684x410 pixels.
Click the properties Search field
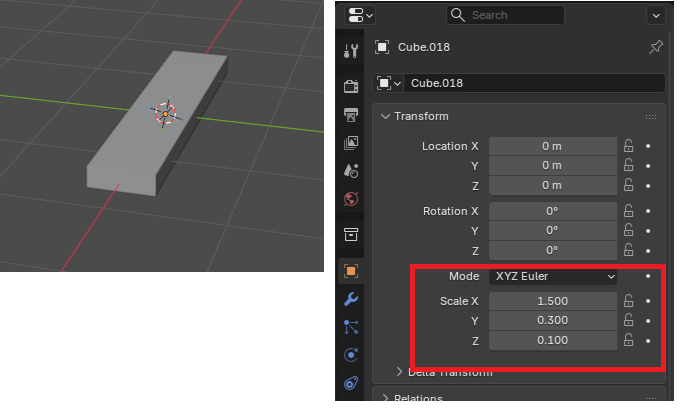(505, 15)
